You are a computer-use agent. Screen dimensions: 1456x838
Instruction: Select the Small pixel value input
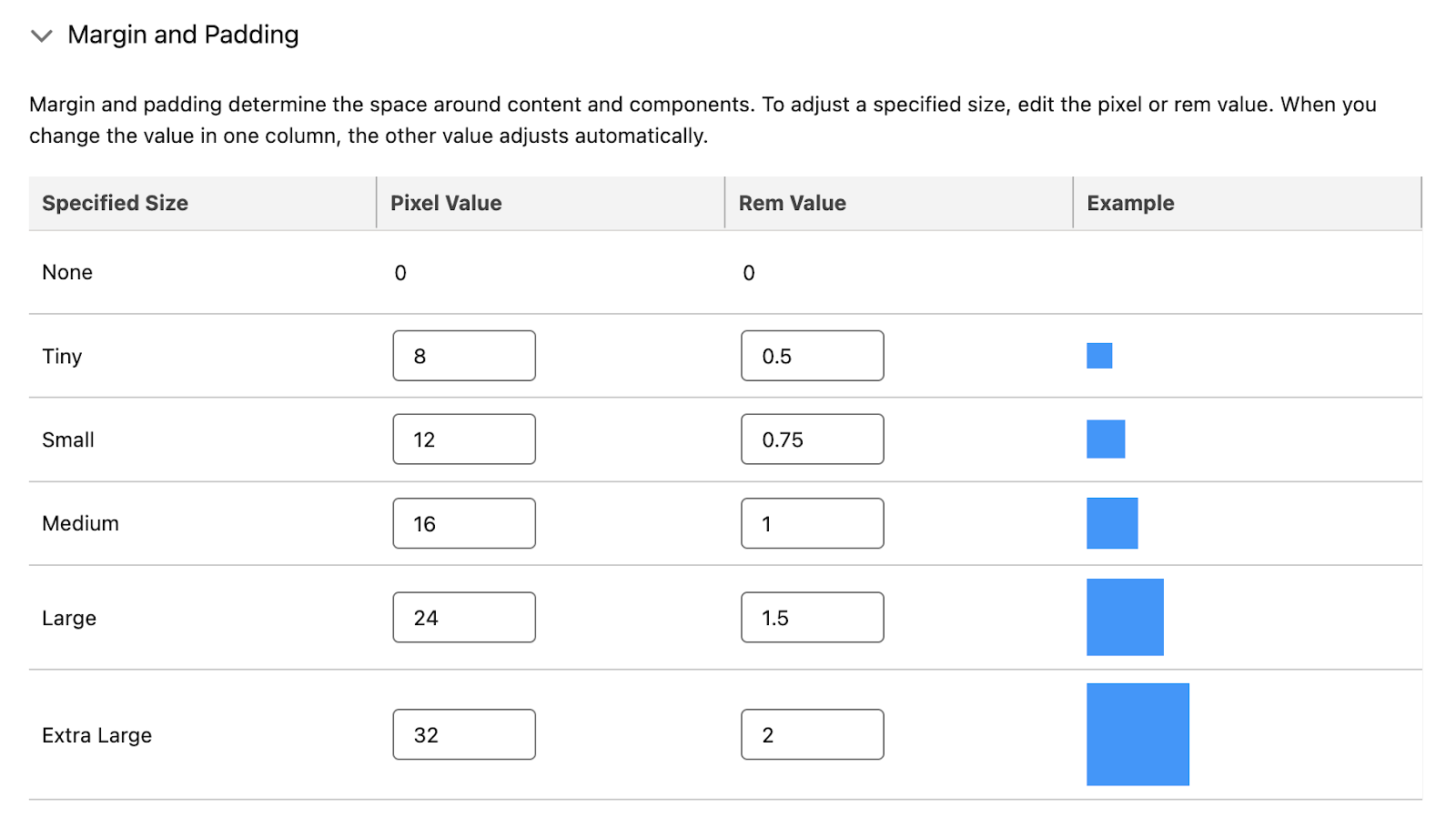464,439
